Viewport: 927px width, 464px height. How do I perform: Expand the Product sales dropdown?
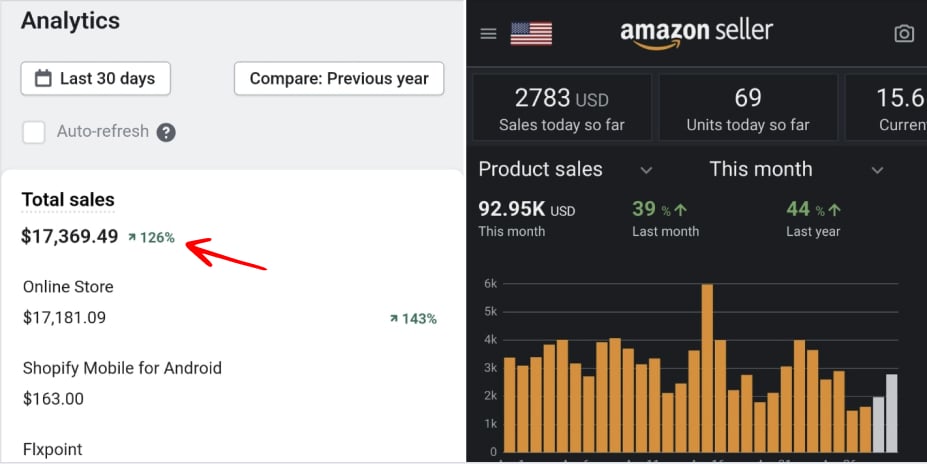646,170
